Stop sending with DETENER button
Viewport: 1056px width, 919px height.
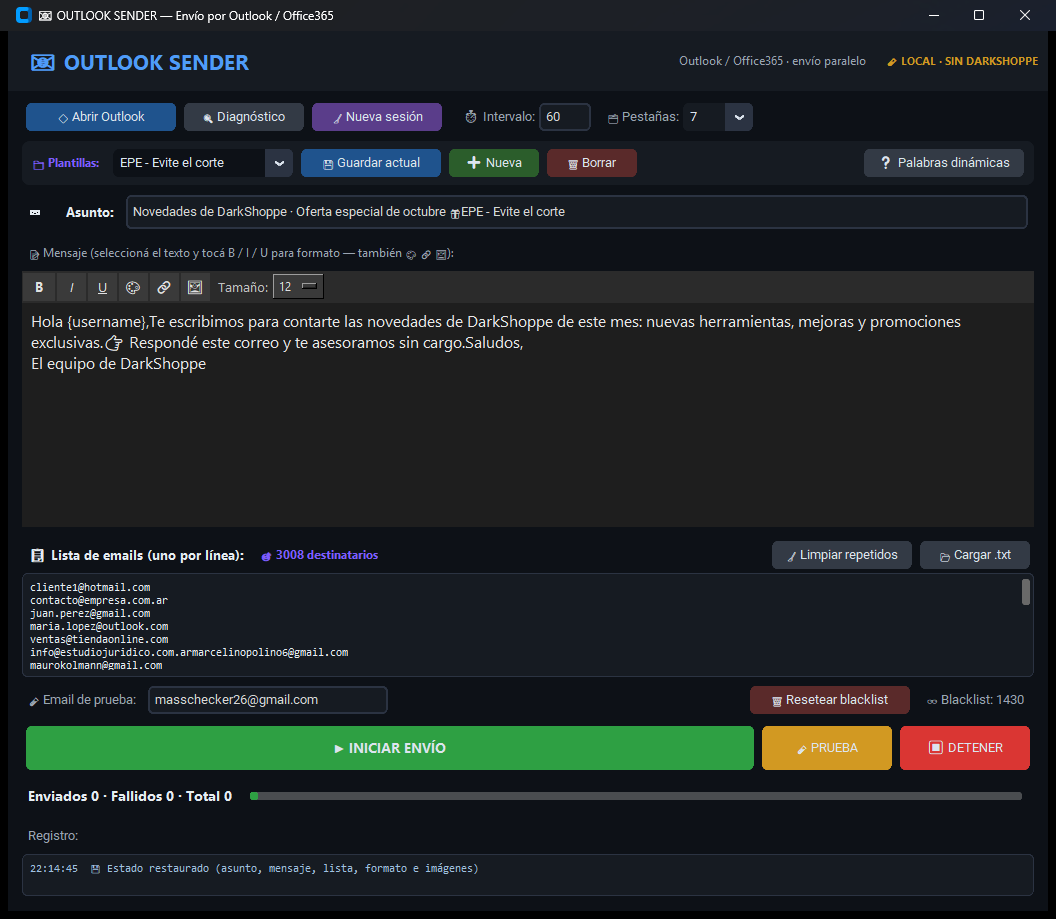coord(965,748)
